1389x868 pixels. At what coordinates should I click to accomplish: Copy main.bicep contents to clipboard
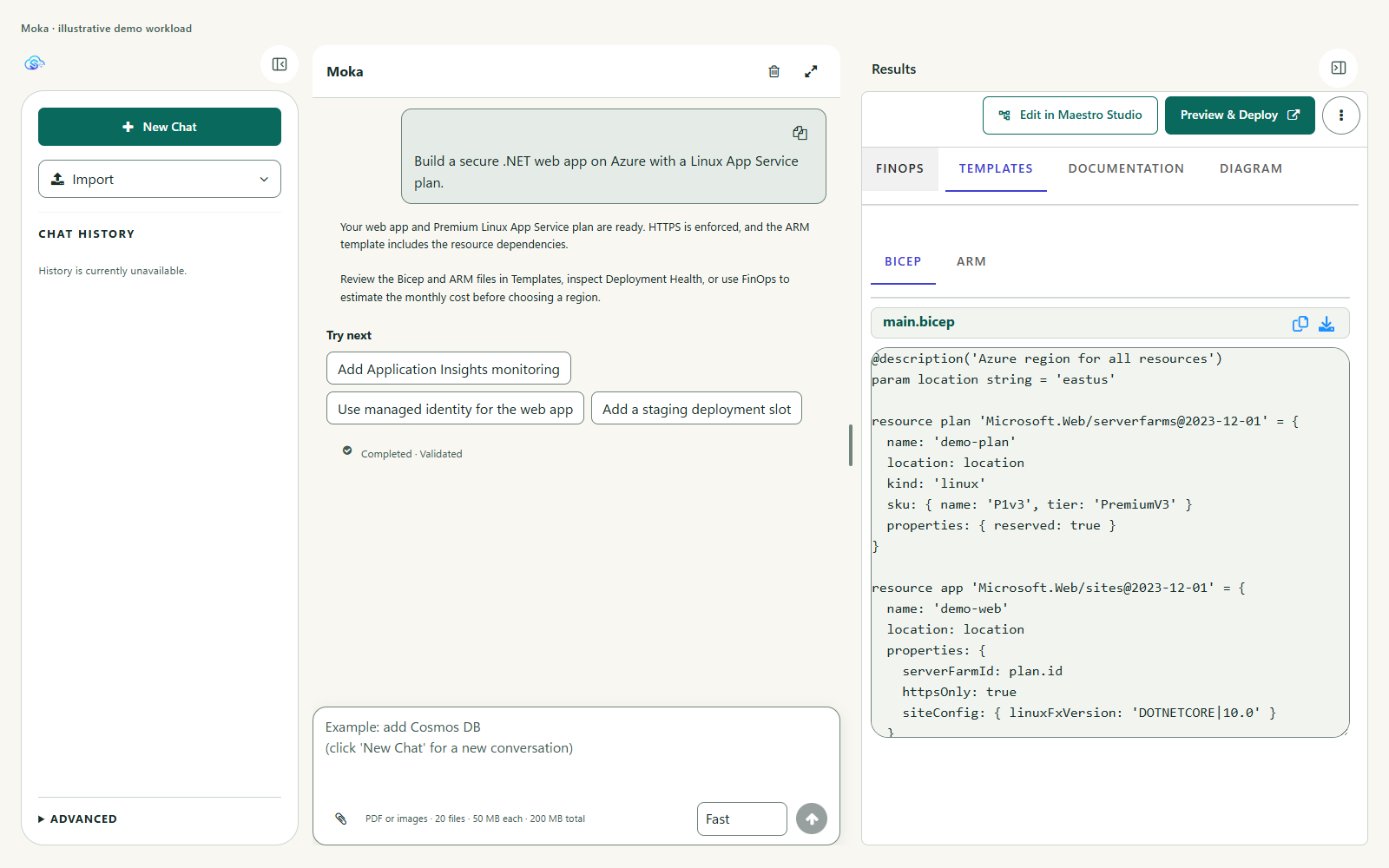coord(1300,323)
